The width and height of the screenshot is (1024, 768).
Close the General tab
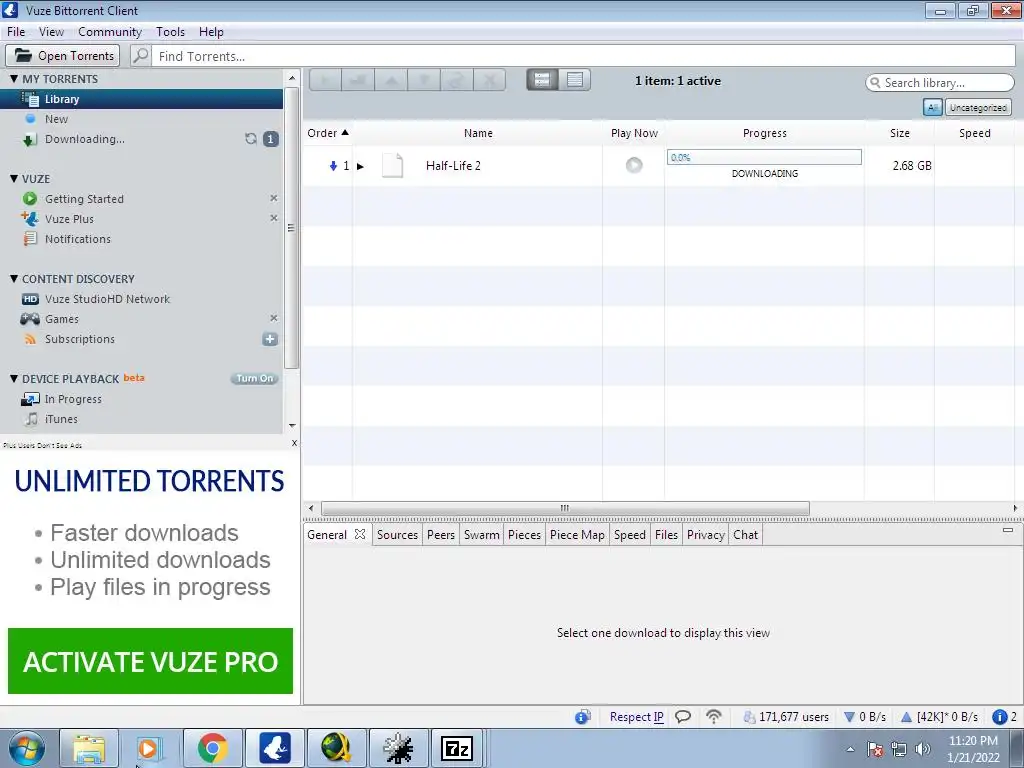360,534
